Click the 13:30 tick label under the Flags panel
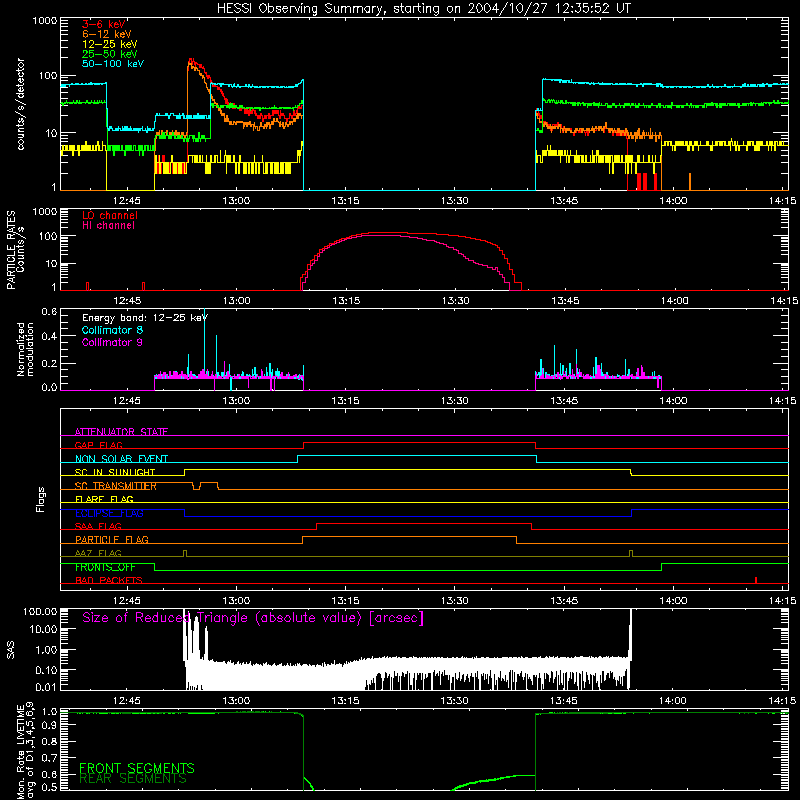Screen dimensions: 800x800 tap(455, 601)
